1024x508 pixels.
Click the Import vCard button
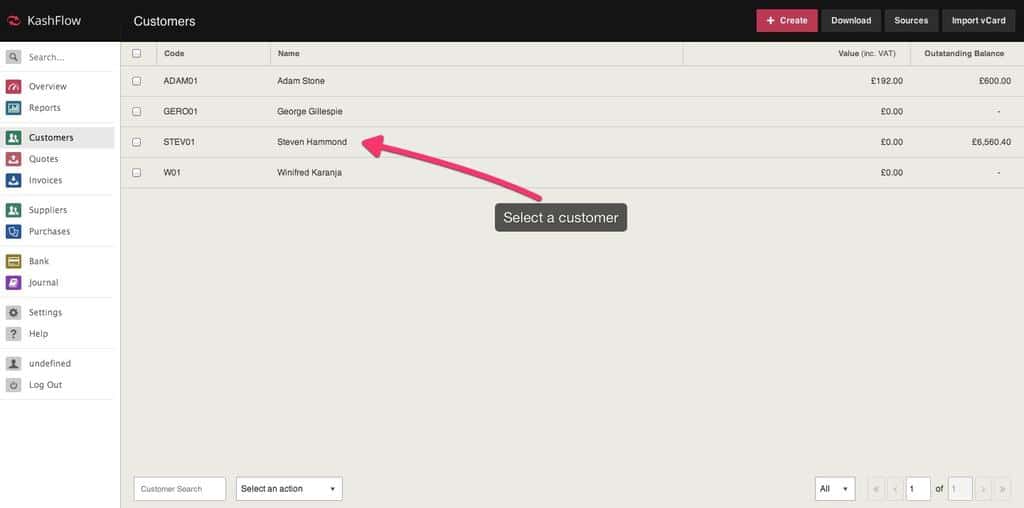point(978,20)
